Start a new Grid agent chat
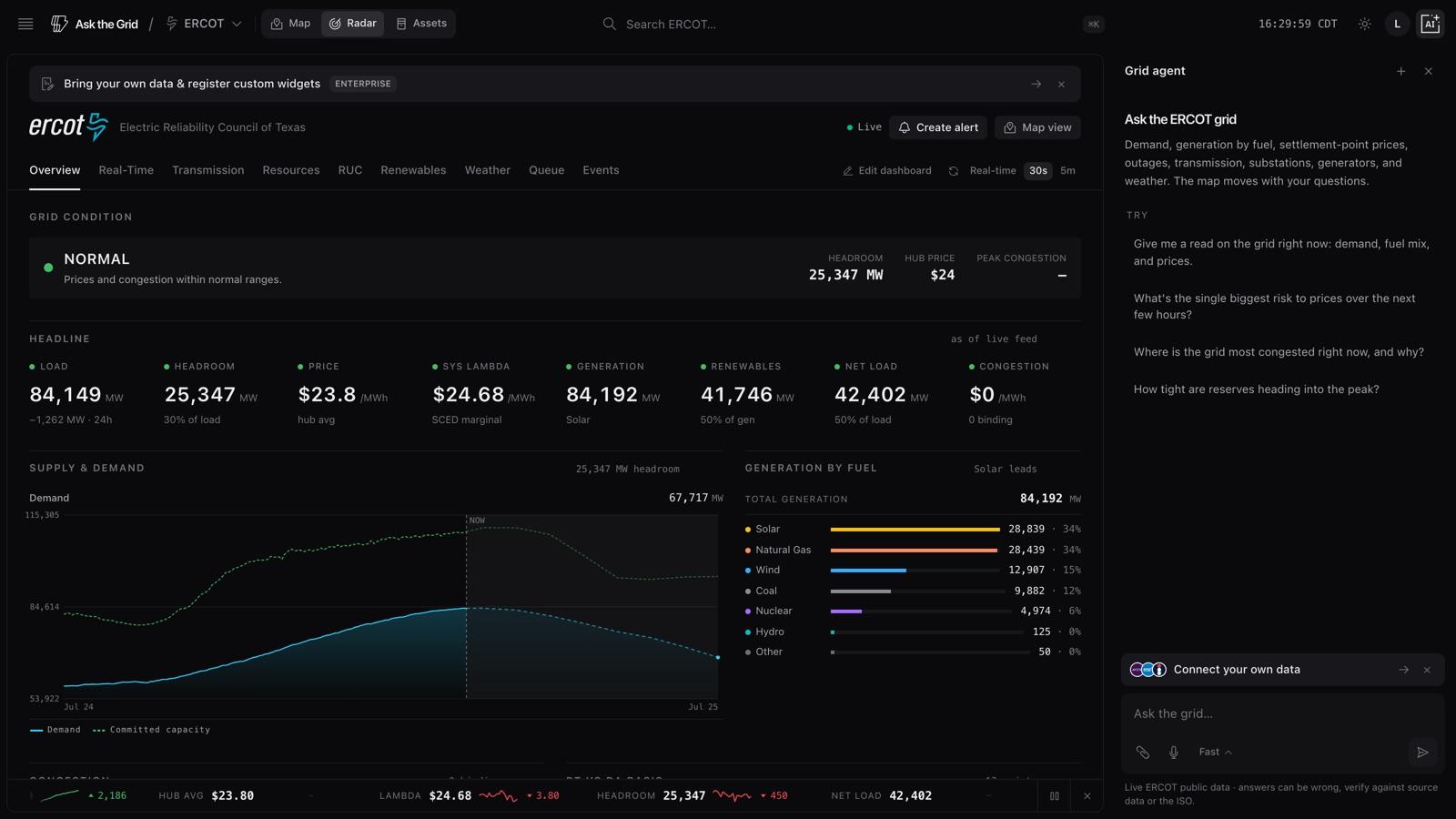The height and width of the screenshot is (819, 1456). [x=1400, y=71]
